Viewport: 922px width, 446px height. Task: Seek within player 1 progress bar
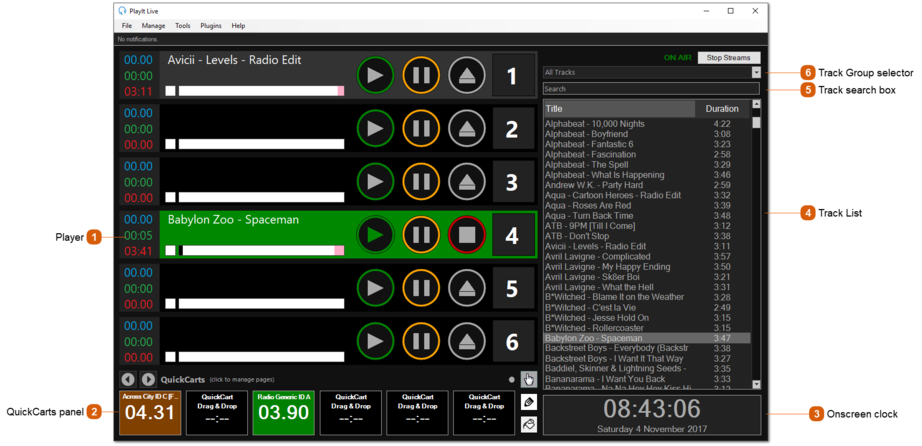(261, 91)
